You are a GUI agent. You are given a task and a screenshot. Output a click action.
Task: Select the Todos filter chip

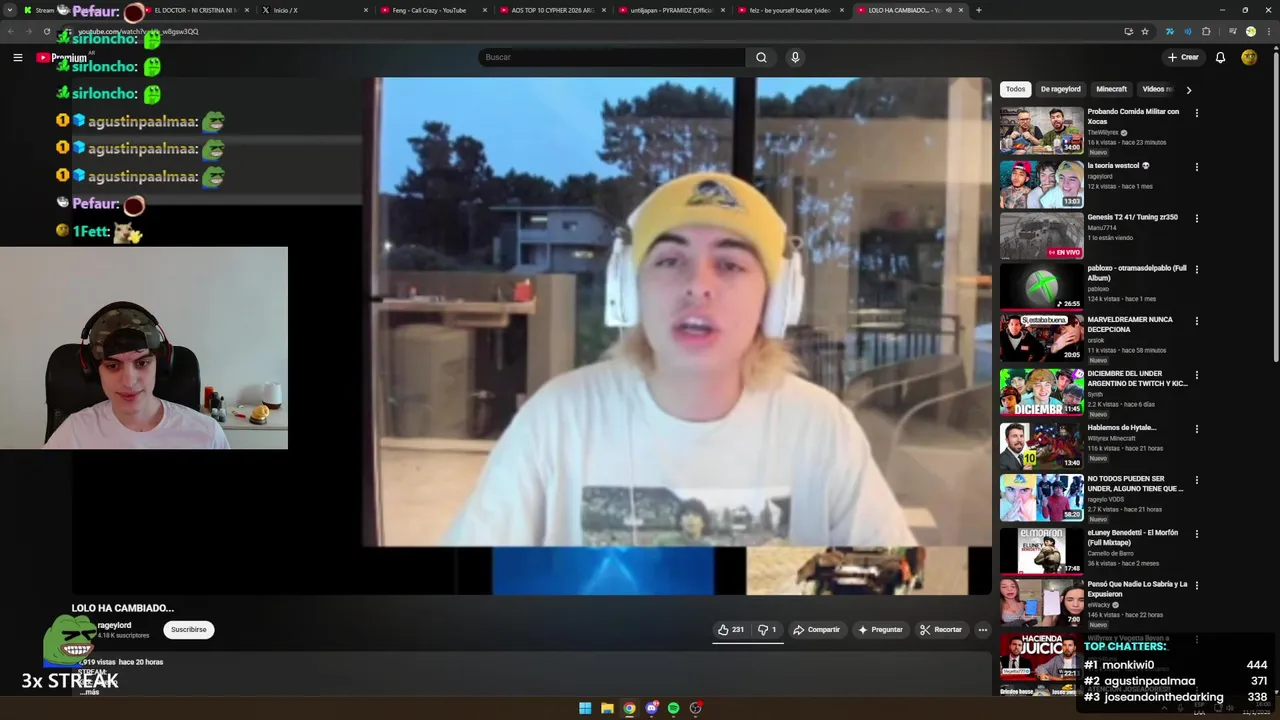click(x=1015, y=89)
